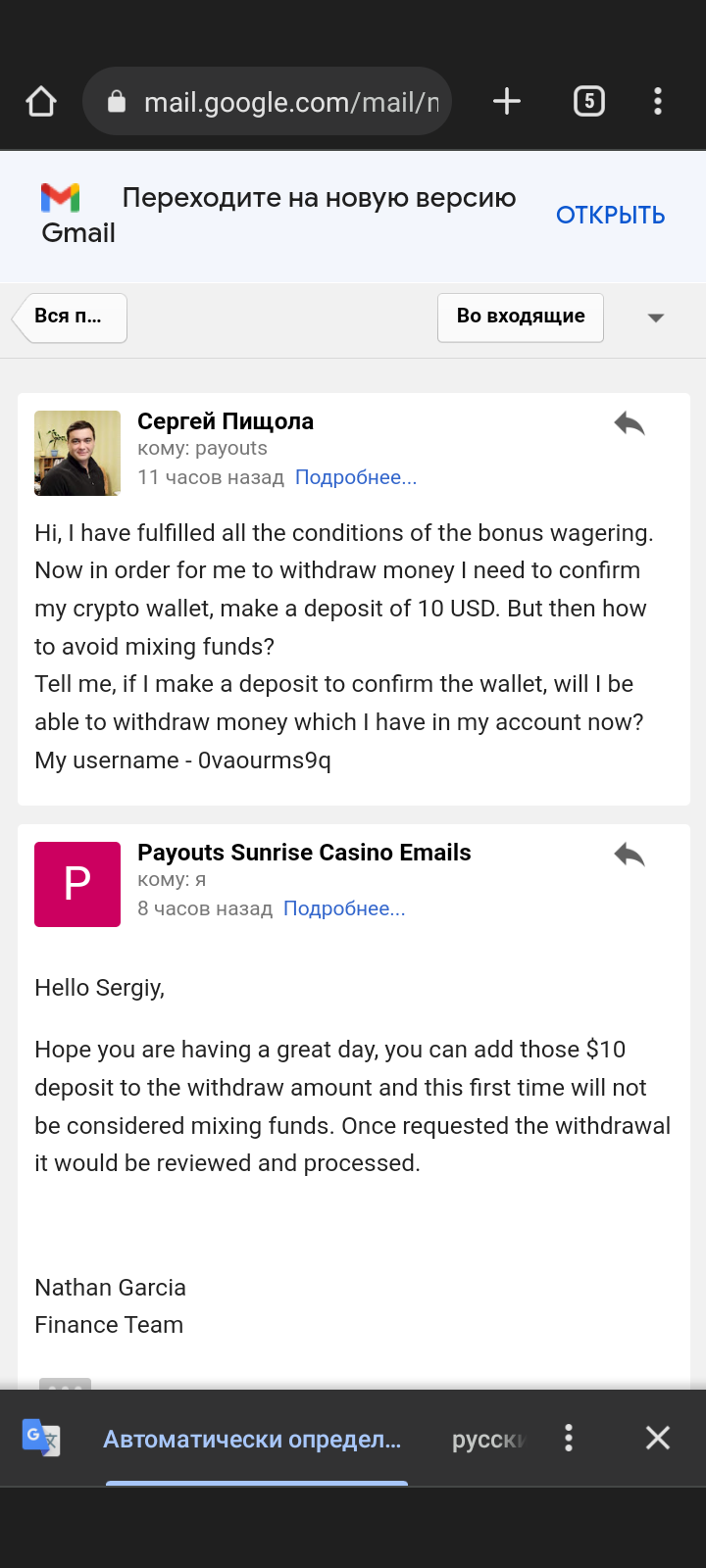This screenshot has width=706, height=1568.
Task: Reply to Сергей Пищола's message
Action: click(x=630, y=423)
